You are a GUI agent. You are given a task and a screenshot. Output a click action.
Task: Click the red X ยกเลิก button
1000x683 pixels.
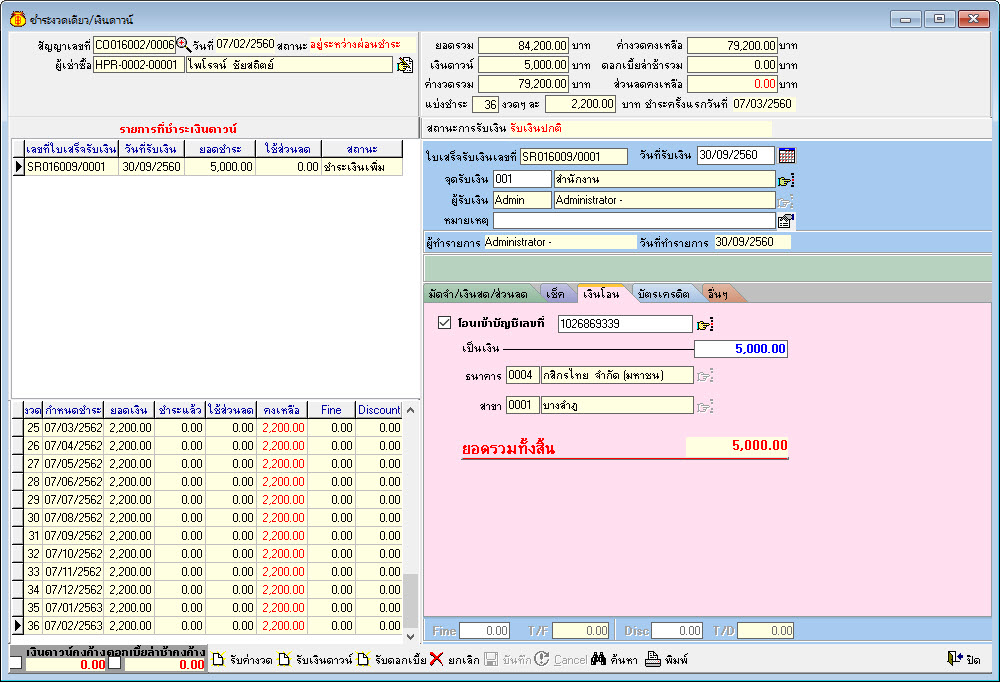[455, 659]
